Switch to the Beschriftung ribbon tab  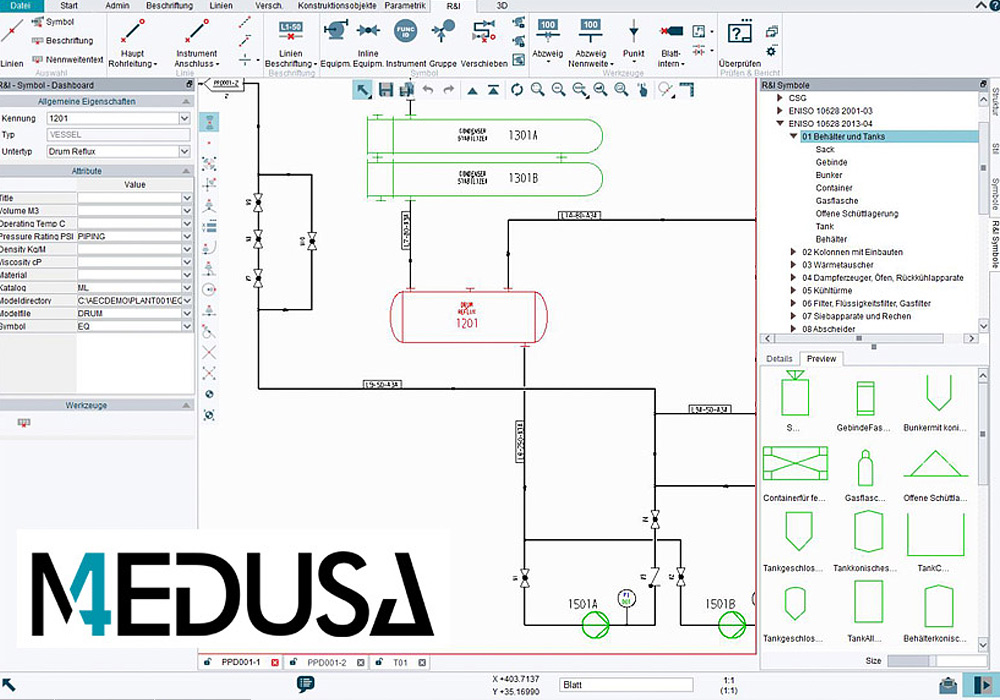point(170,5)
